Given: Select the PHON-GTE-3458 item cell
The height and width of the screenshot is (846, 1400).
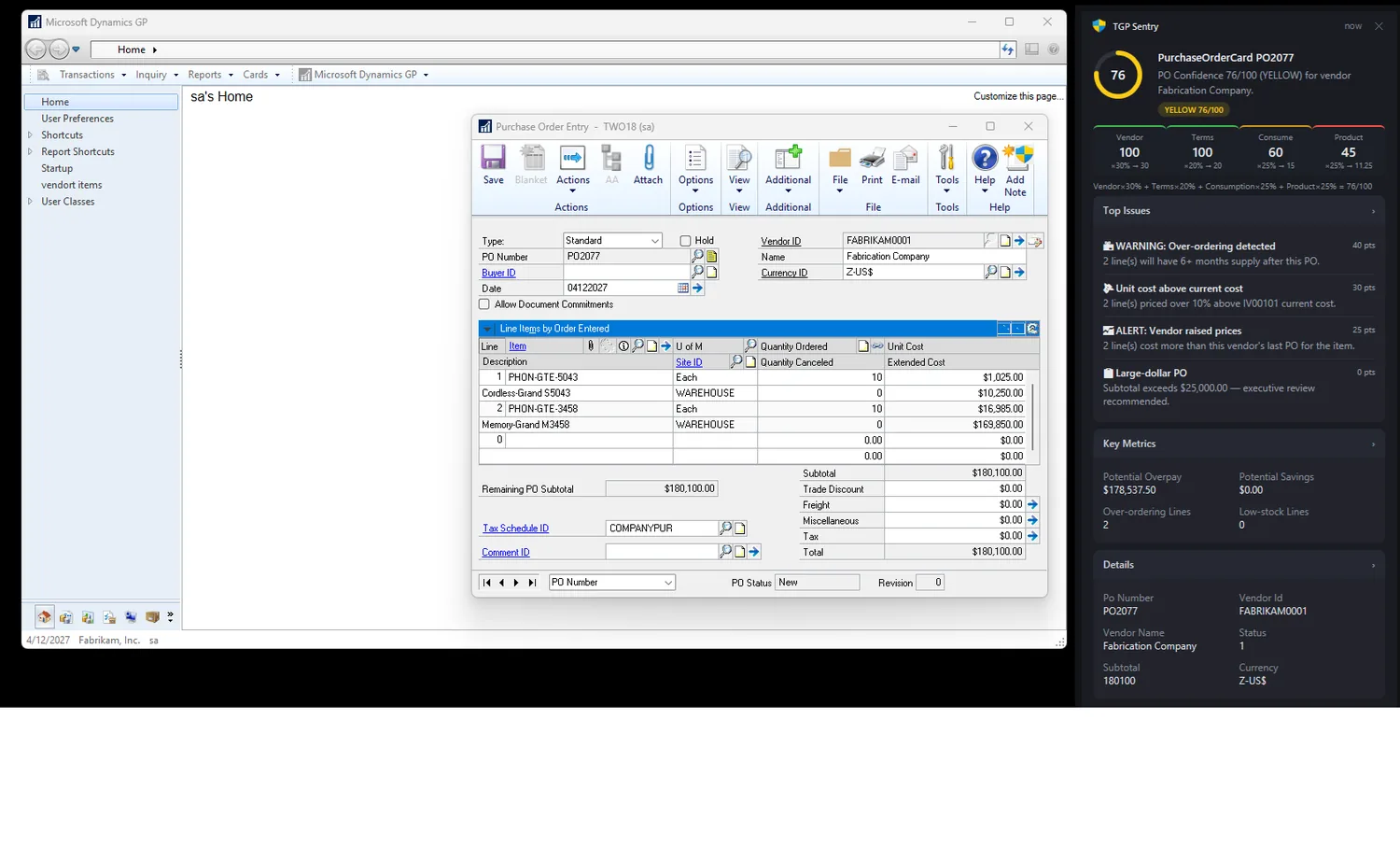Looking at the screenshot, I should point(589,409).
